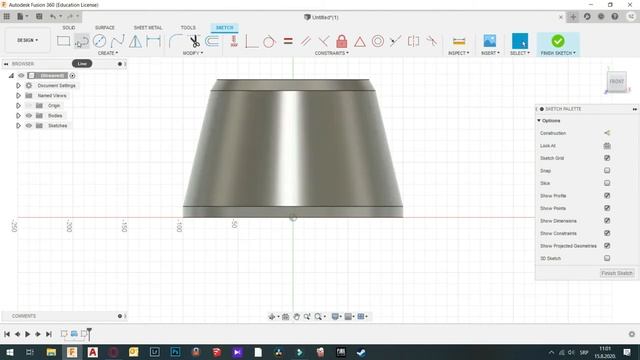Image resolution: width=640 pixels, height=360 pixels.
Task: Apply the Perpendicular constraint
Action: (324, 41)
